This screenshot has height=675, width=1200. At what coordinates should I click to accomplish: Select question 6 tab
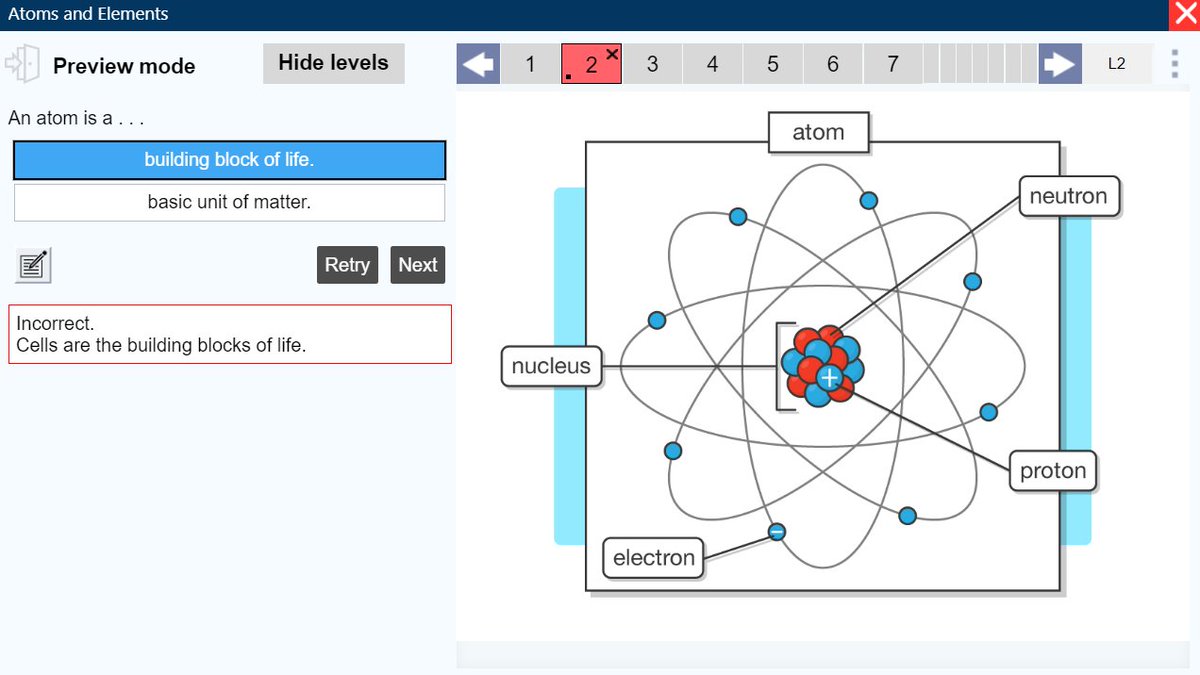(832, 63)
